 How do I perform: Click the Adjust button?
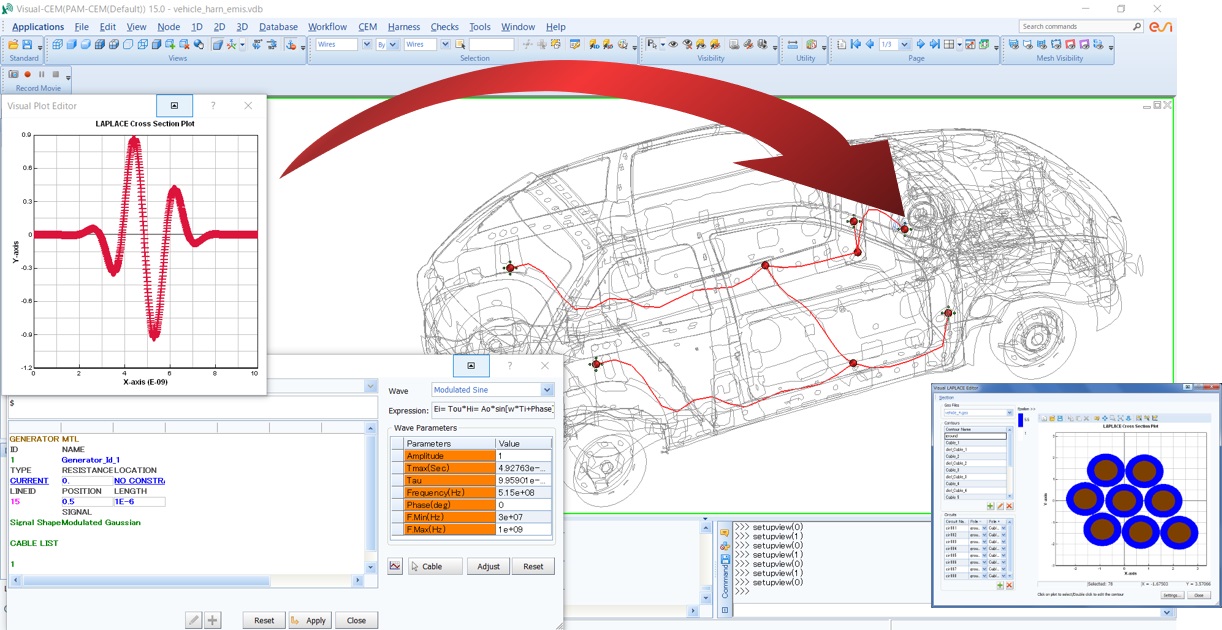point(488,566)
